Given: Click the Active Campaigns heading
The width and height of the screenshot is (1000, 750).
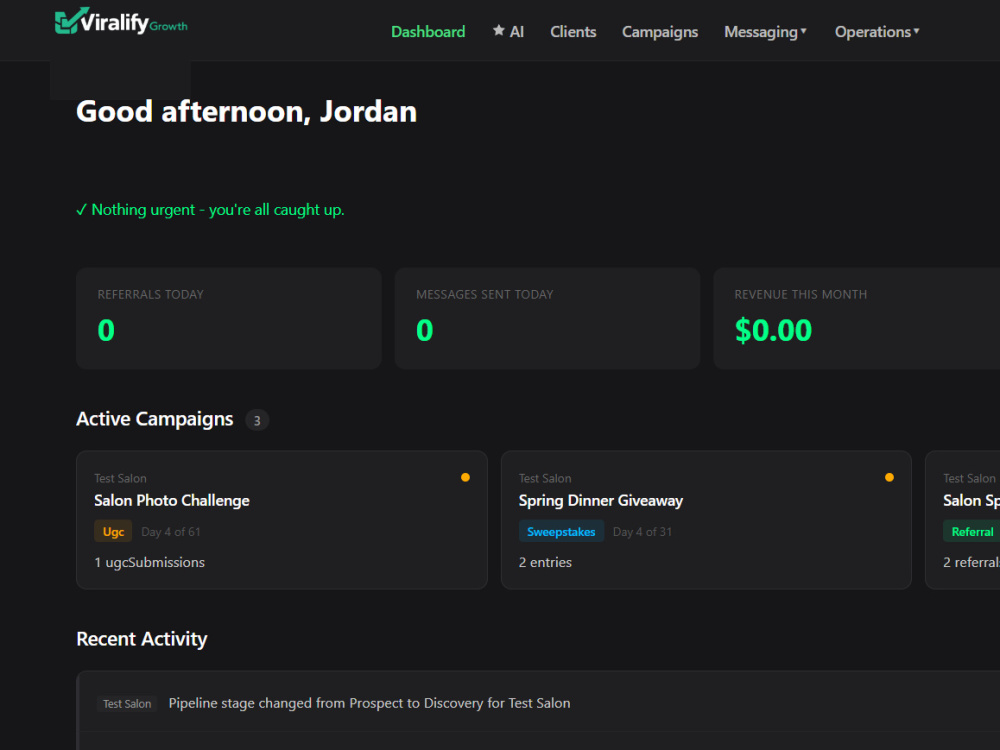Looking at the screenshot, I should [154, 419].
